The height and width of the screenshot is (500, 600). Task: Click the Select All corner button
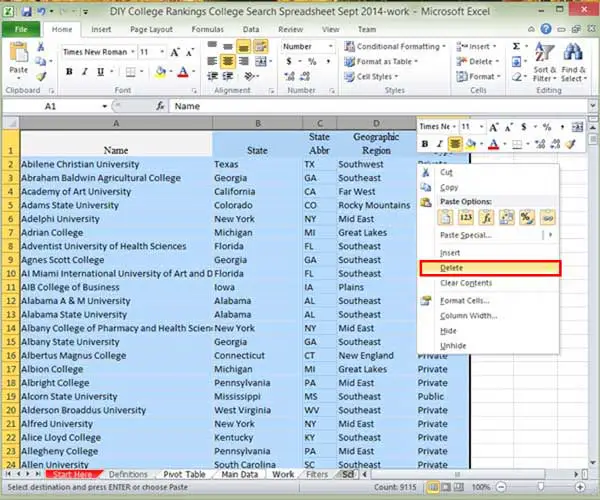coord(11,123)
